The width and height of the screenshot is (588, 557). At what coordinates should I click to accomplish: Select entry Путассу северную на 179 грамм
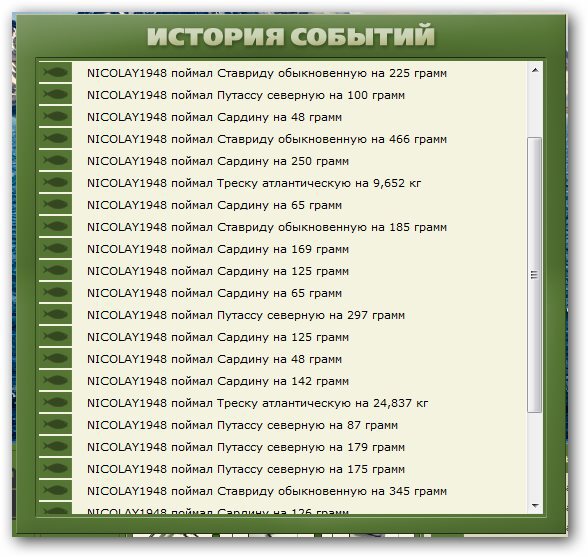246,447
